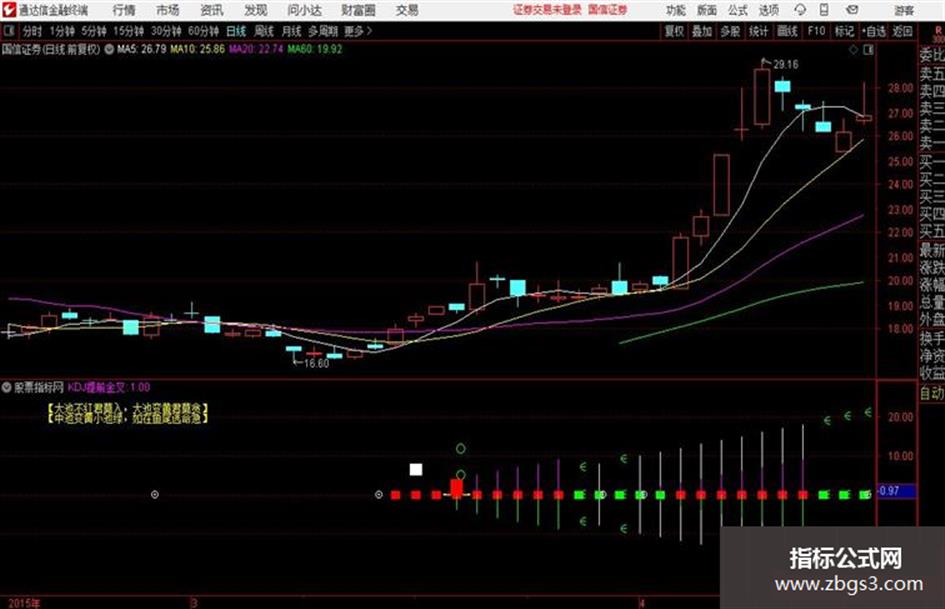Switch to 15分钟 period tab
The width and height of the screenshot is (945, 609).
[128, 31]
